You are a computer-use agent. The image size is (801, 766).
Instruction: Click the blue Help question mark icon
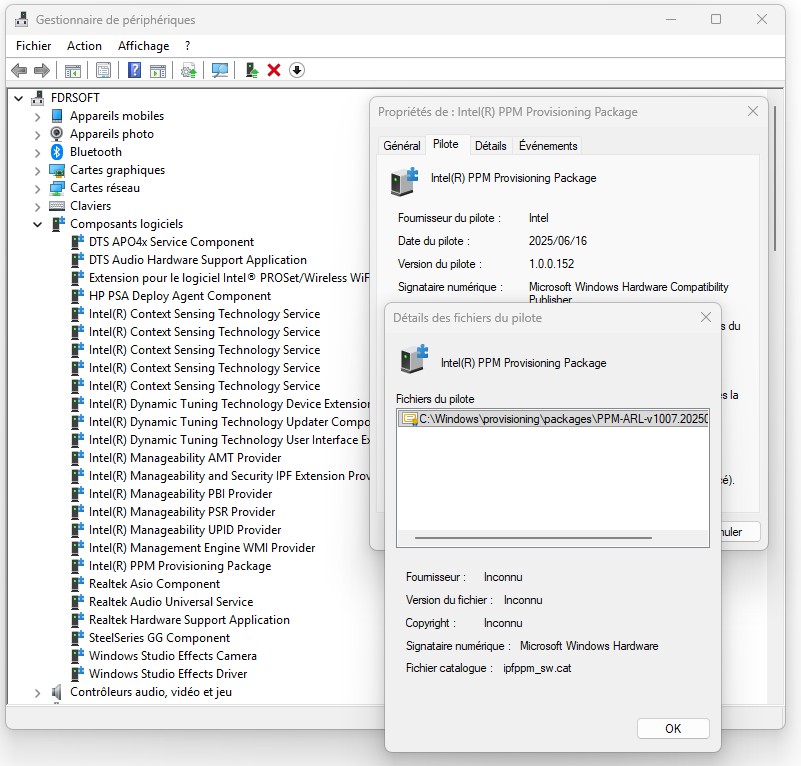tap(134, 70)
